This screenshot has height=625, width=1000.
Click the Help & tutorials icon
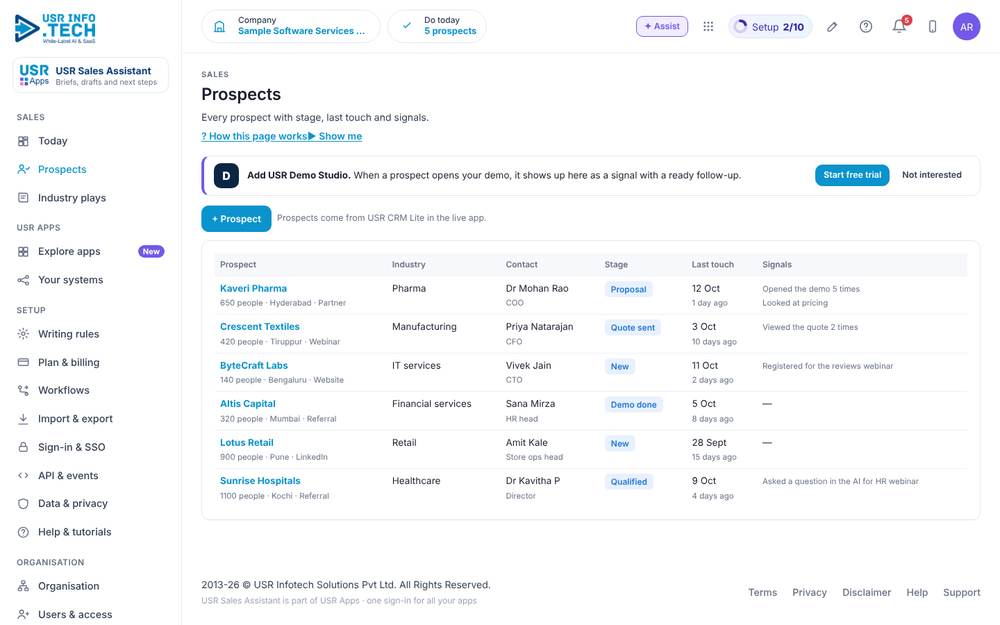[x=23, y=532]
